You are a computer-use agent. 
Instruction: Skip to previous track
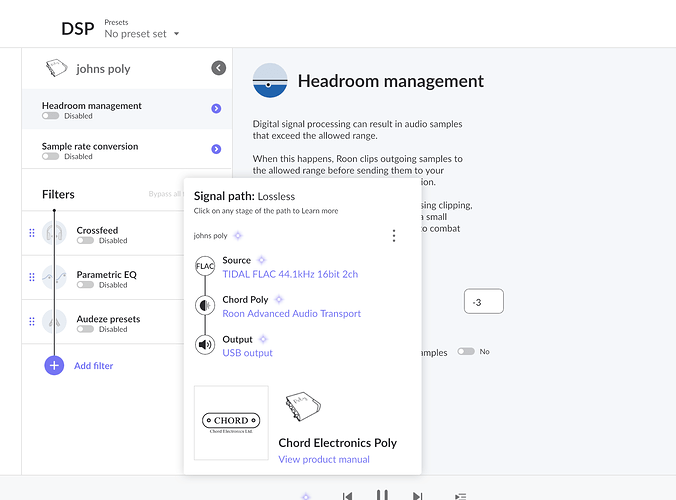347,496
